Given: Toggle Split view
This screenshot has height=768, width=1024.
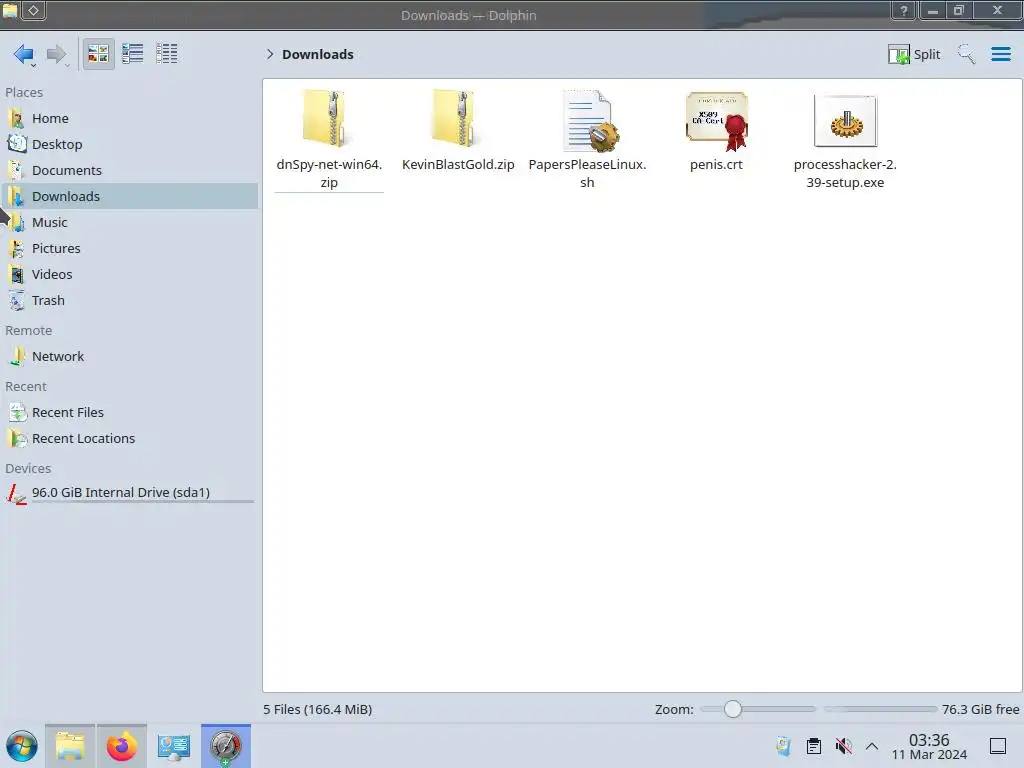Looking at the screenshot, I should tap(914, 54).
